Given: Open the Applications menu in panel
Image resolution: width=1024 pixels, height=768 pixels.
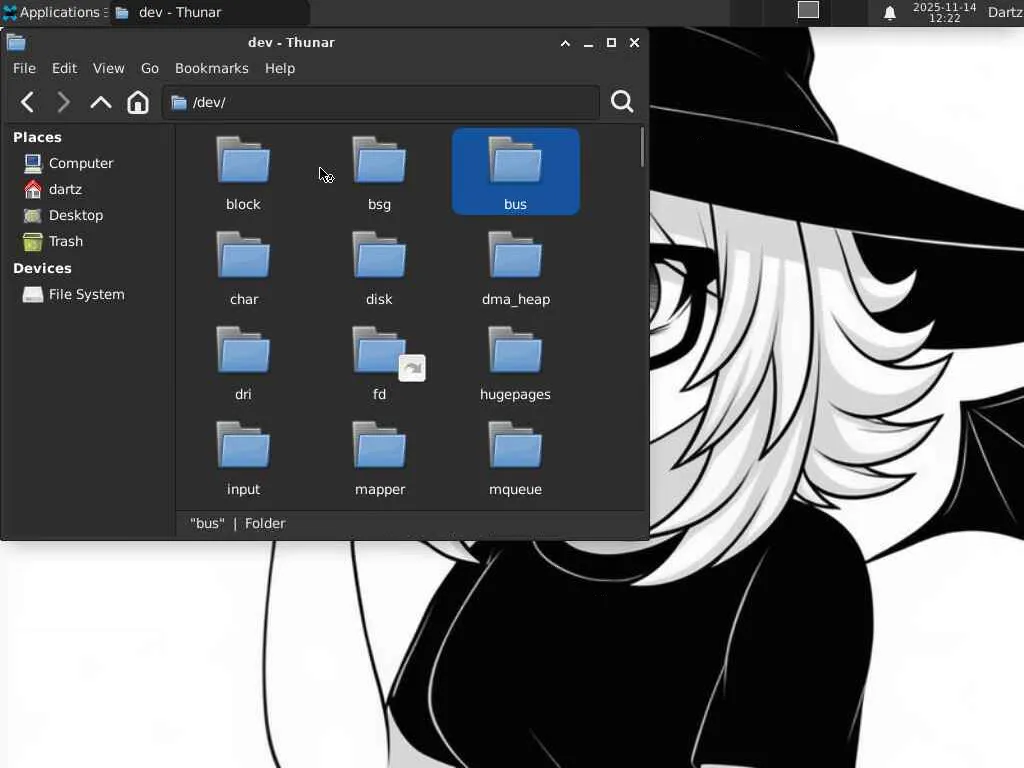Looking at the screenshot, I should tap(53, 12).
